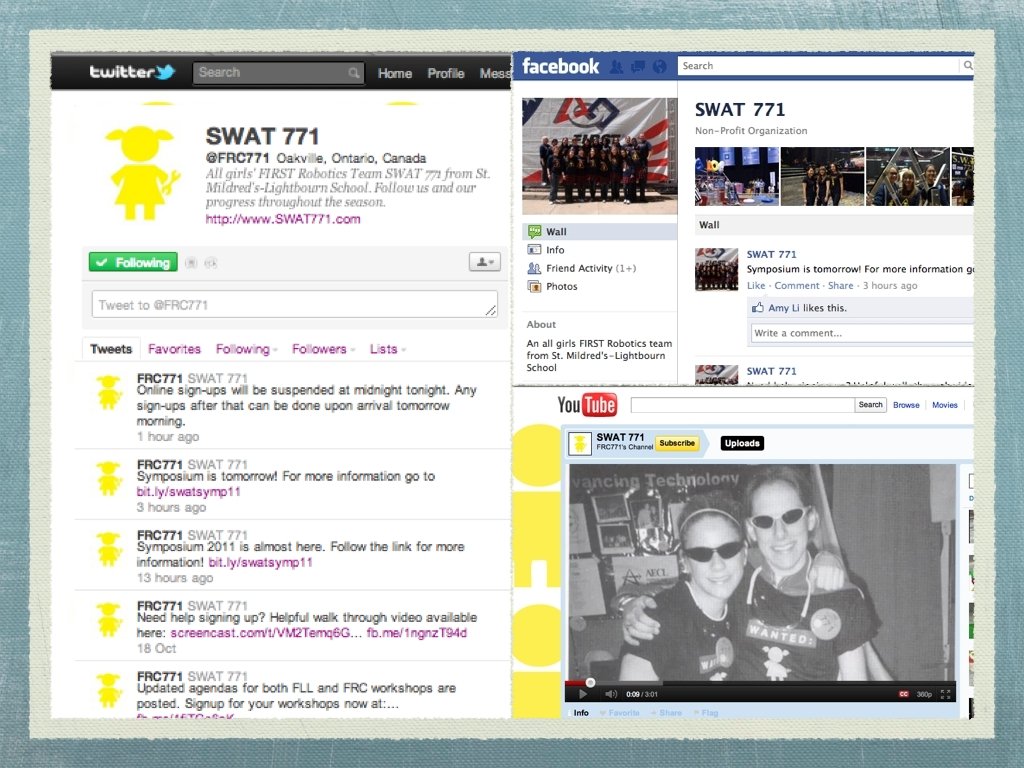Open YouTube Movies link
This screenshot has height=768, width=1024.
click(944, 405)
